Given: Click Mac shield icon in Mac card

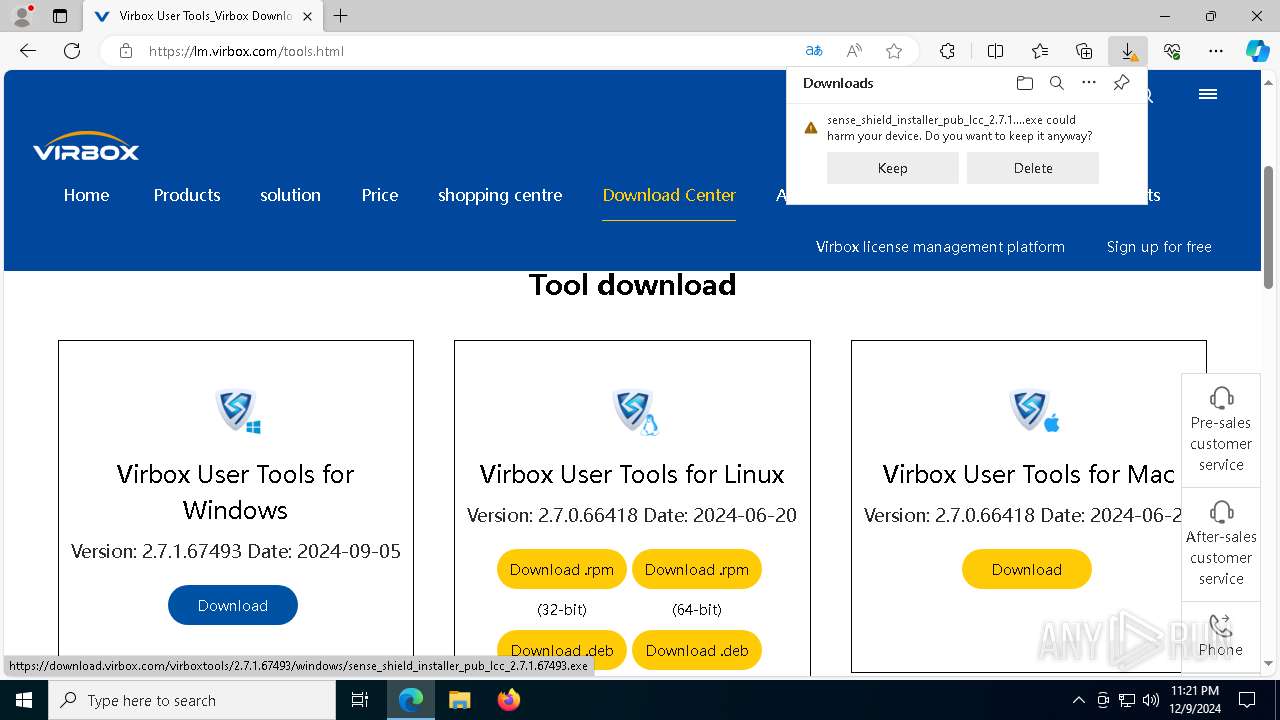Looking at the screenshot, I should pos(1033,411).
